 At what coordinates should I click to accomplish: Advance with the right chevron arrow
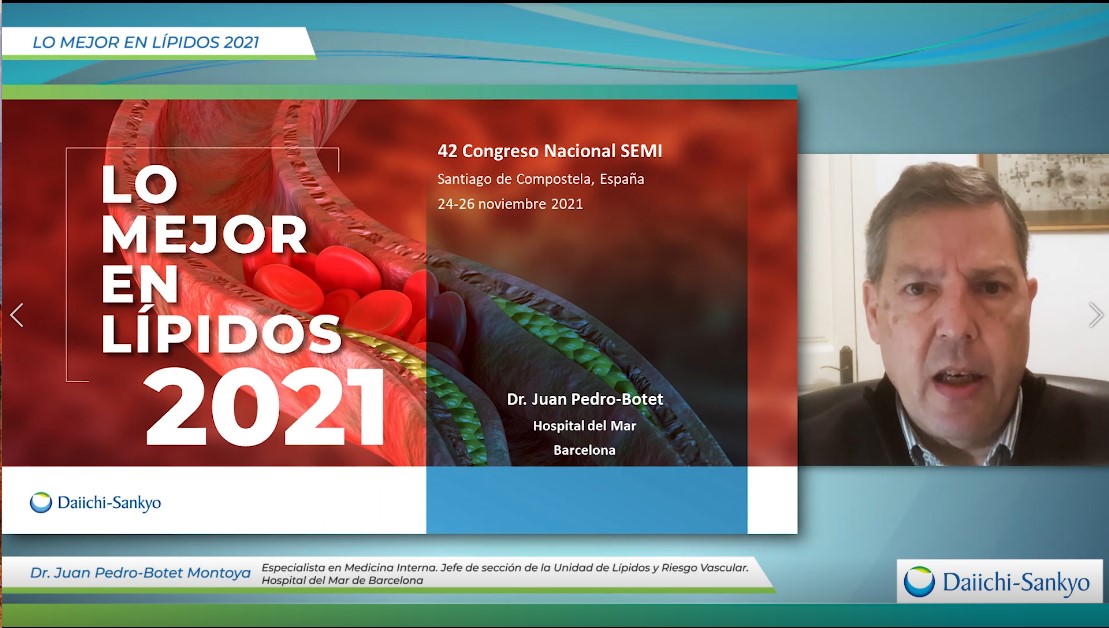1096,315
